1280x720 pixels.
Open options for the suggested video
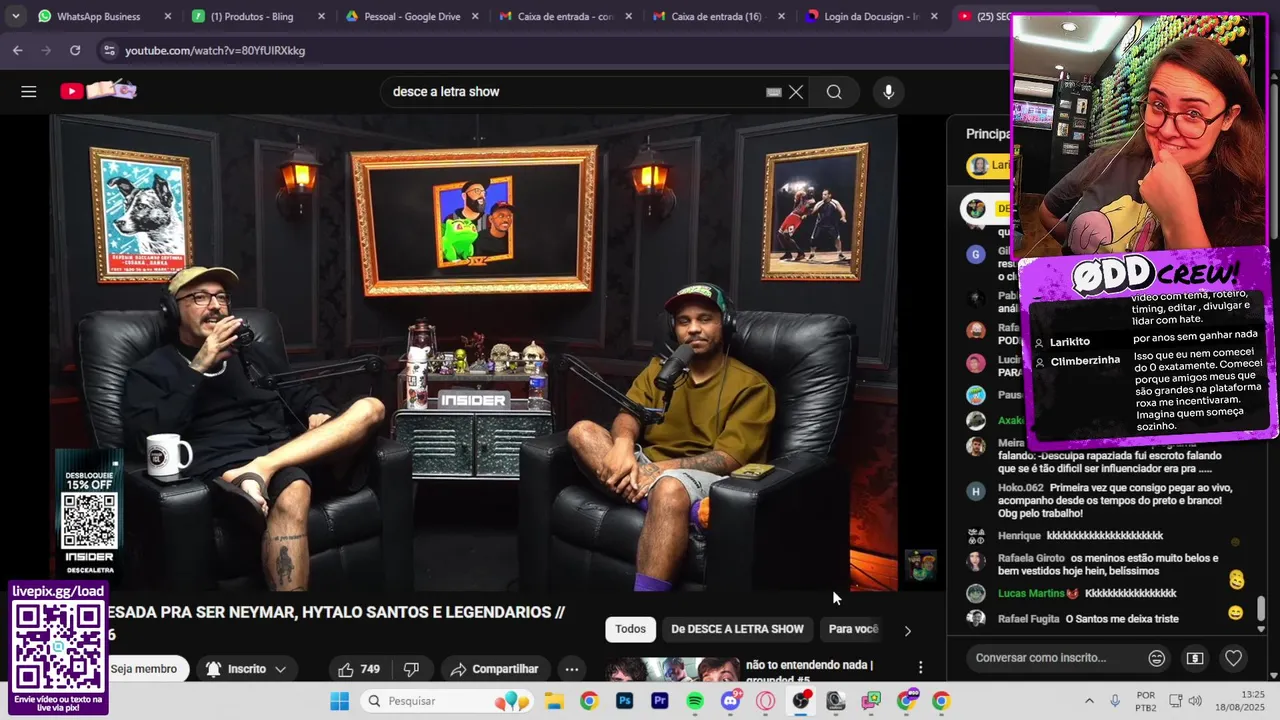pyautogui.click(x=920, y=667)
